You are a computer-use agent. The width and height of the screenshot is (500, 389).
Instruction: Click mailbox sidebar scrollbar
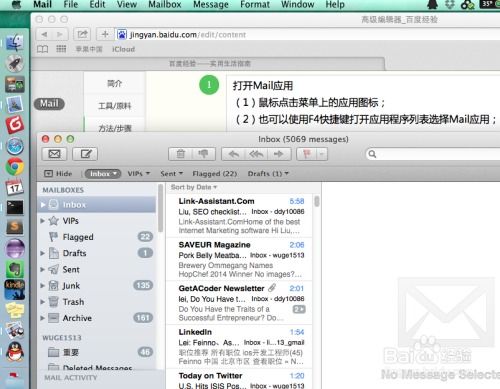(160, 208)
